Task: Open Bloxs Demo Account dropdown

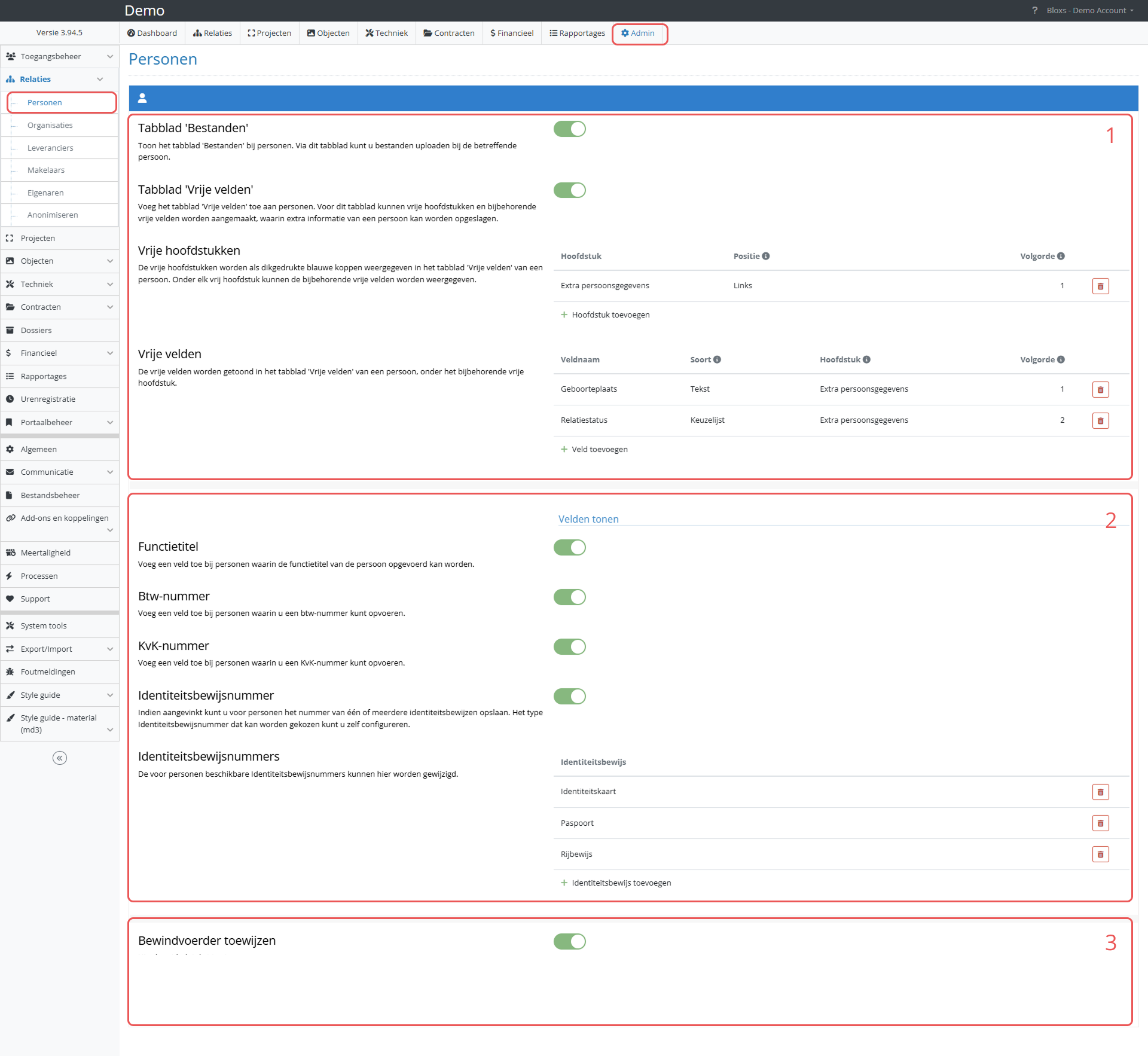Action: tap(1089, 10)
